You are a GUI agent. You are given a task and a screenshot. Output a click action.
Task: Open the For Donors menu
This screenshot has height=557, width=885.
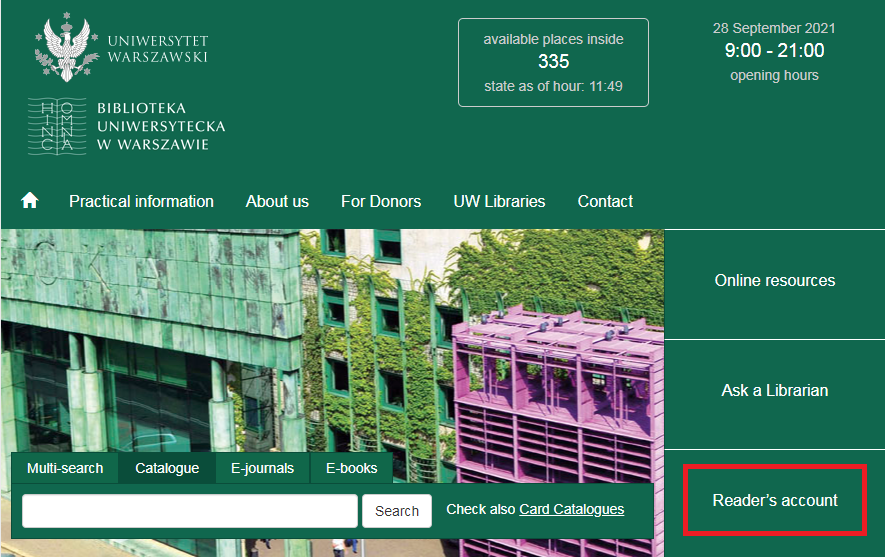pos(381,201)
